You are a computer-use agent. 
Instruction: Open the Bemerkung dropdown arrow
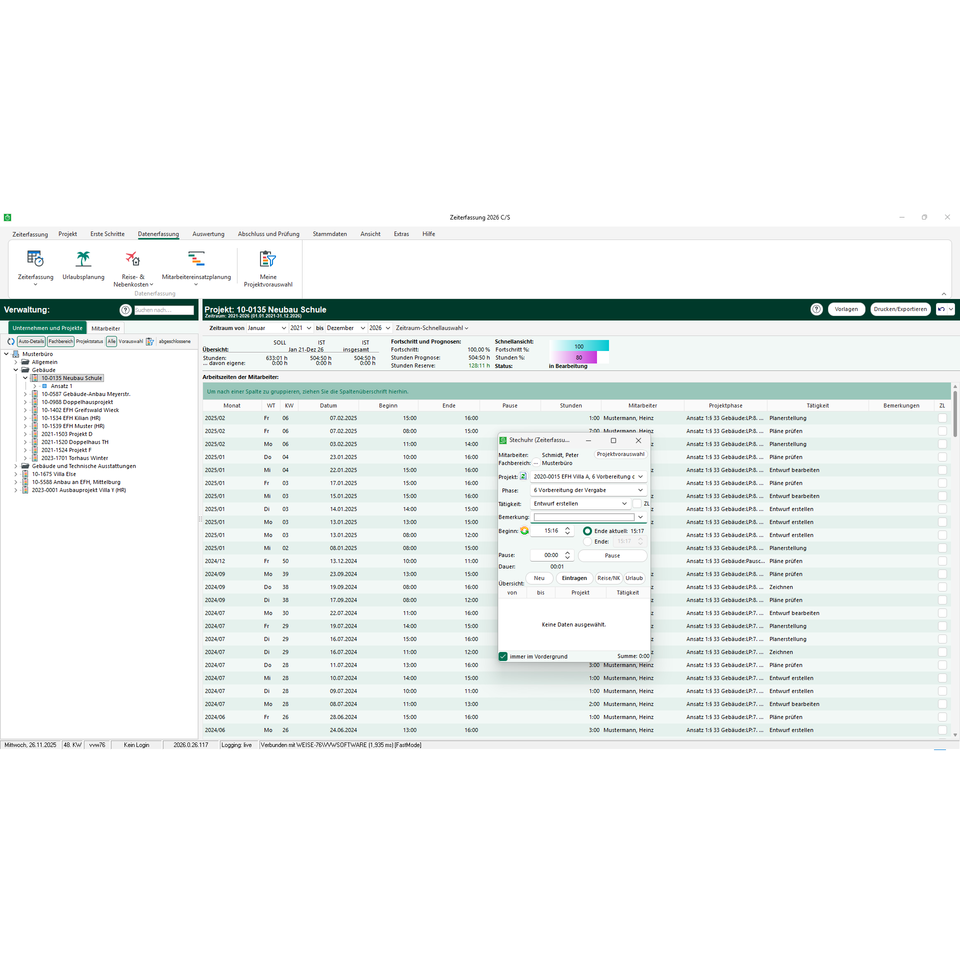pyautogui.click(x=640, y=517)
